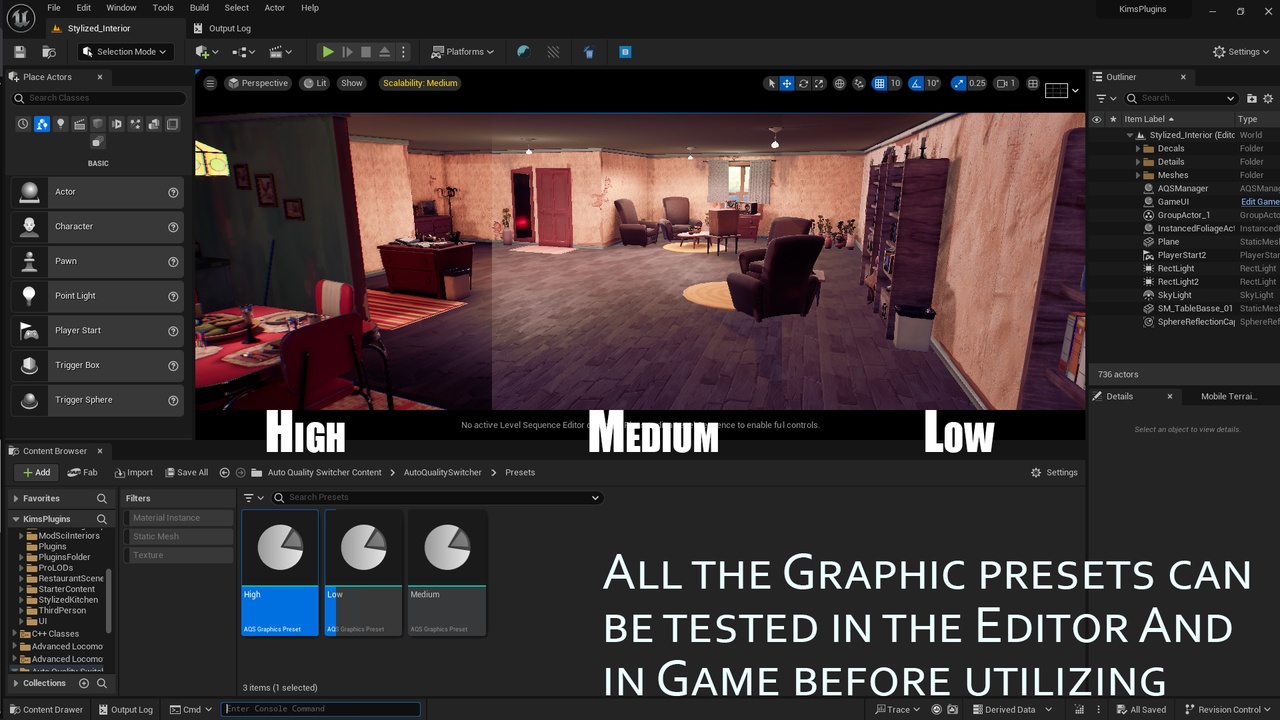Toggle the Material Instance filter
1280x720 pixels.
(179, 518)
